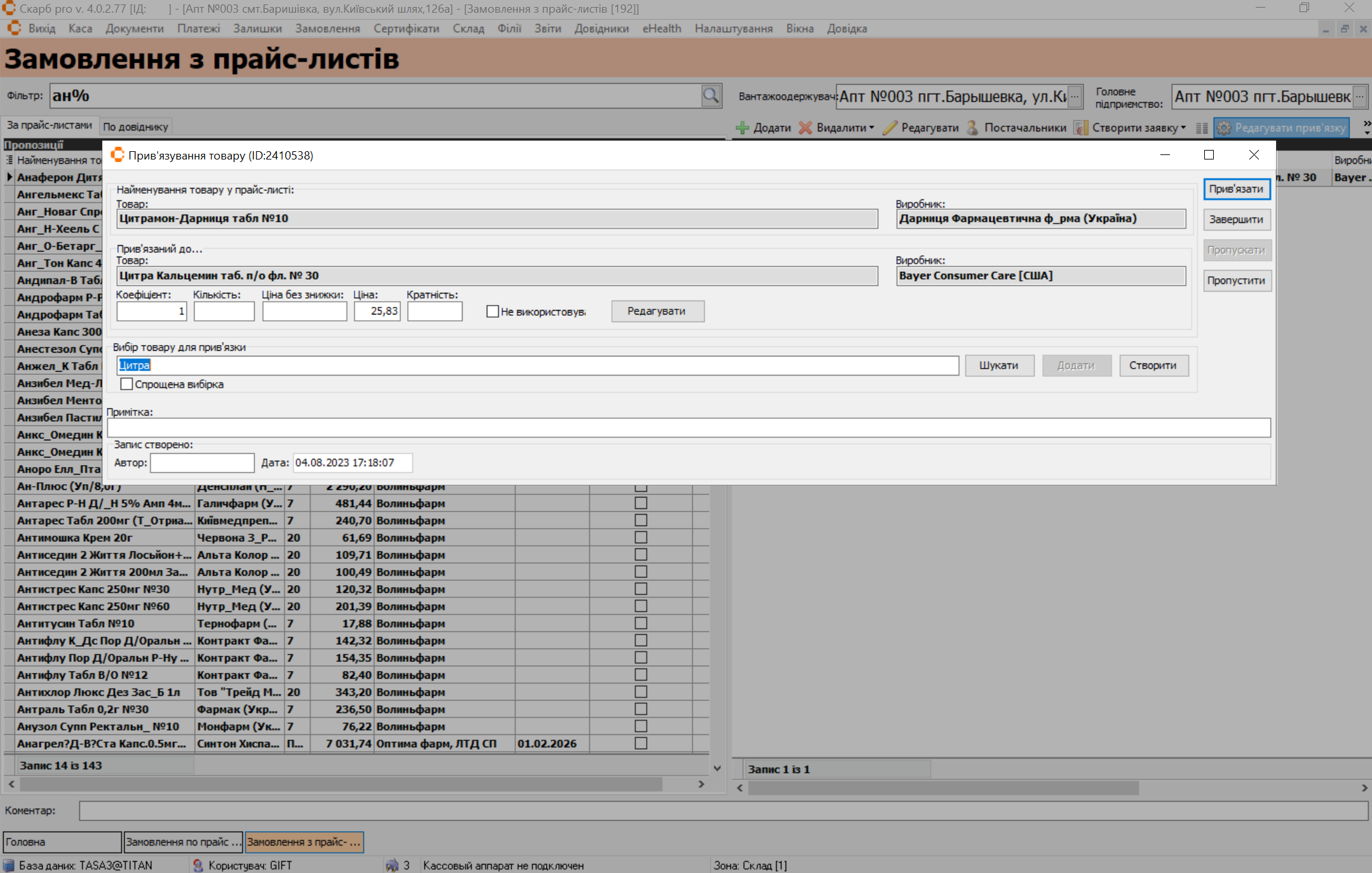Click the offers list horizontal scrollbar
The height and width of the screenshot is (873, 1372).
[x=341, y=784]
